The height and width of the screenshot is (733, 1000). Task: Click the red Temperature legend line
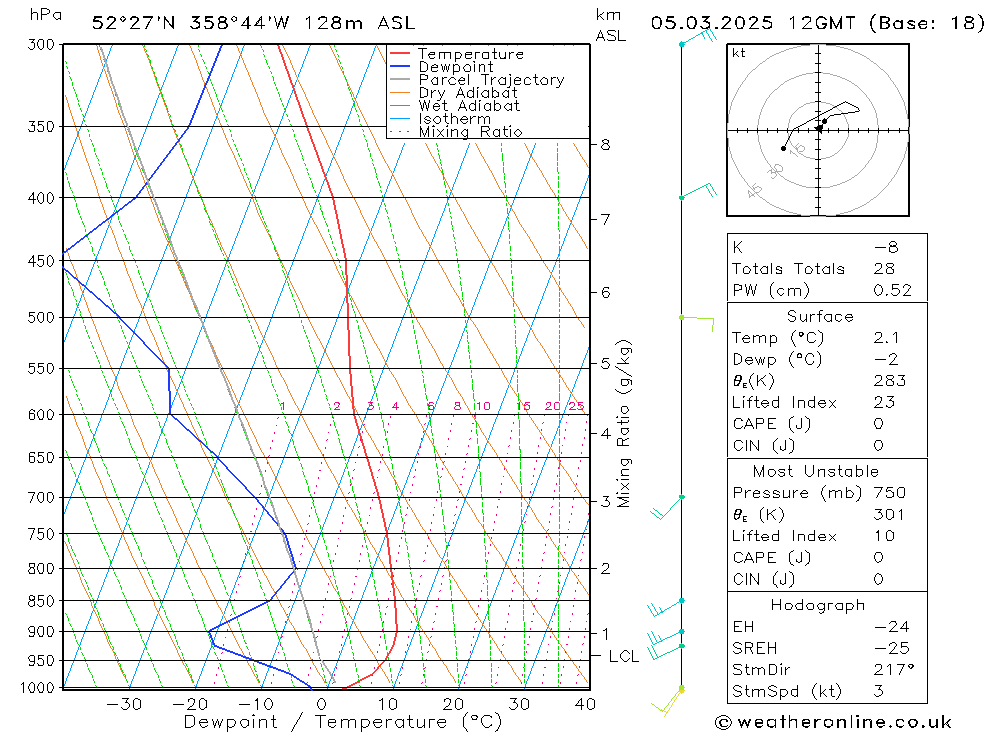399,54
